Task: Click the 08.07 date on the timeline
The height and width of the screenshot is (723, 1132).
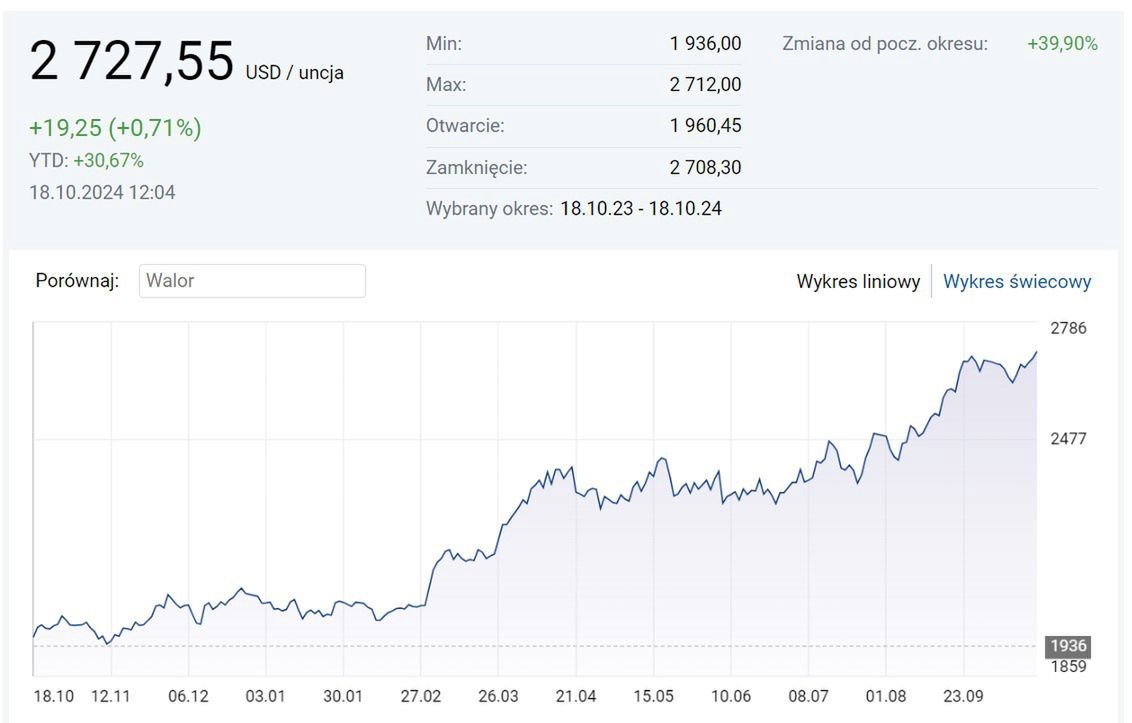Action: click(808, 696)
